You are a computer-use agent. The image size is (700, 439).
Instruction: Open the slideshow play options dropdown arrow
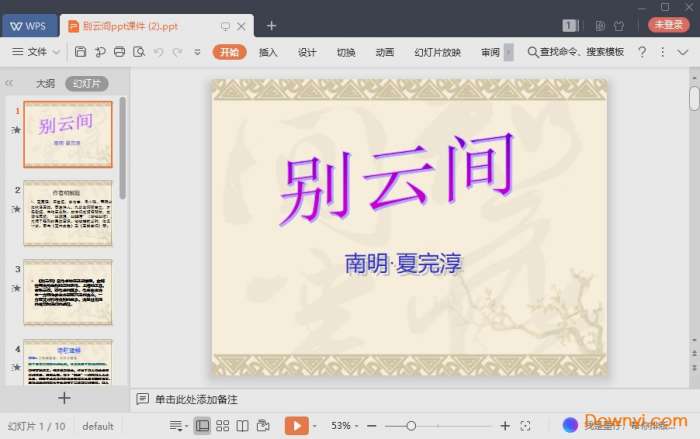click(x=314, y=426)
